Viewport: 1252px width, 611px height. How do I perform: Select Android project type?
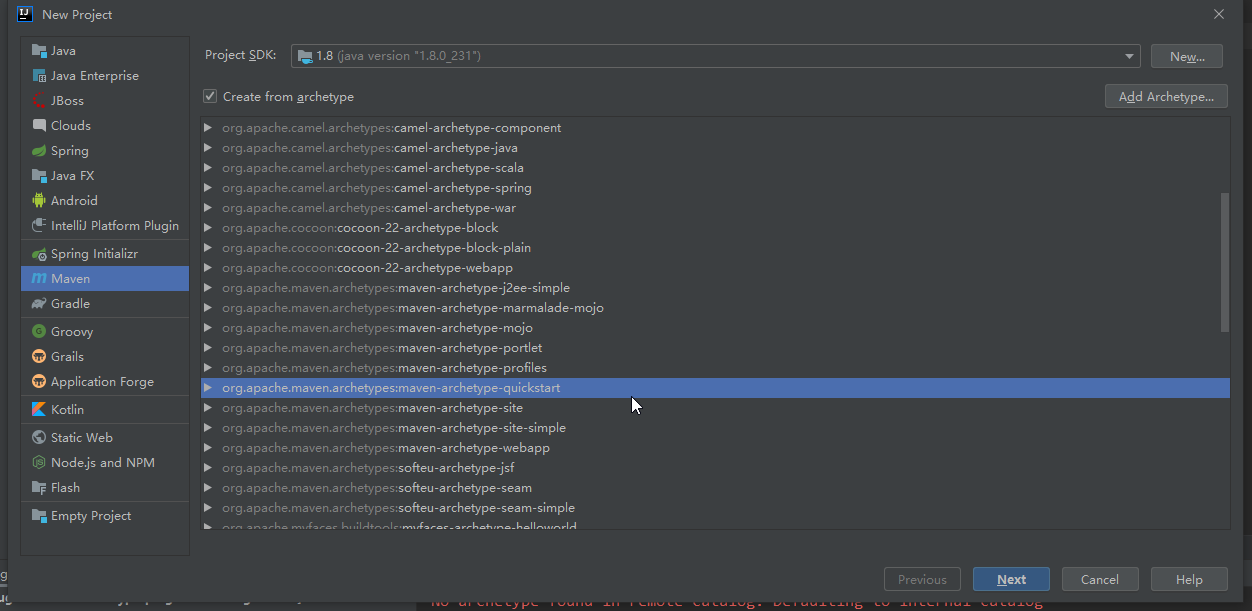pos(105,201)
